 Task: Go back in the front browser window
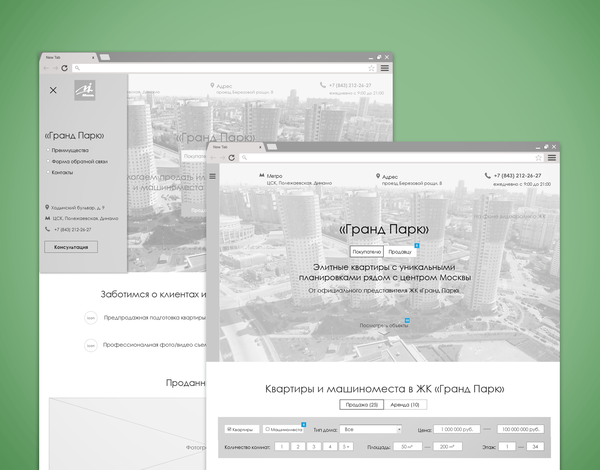214,158
